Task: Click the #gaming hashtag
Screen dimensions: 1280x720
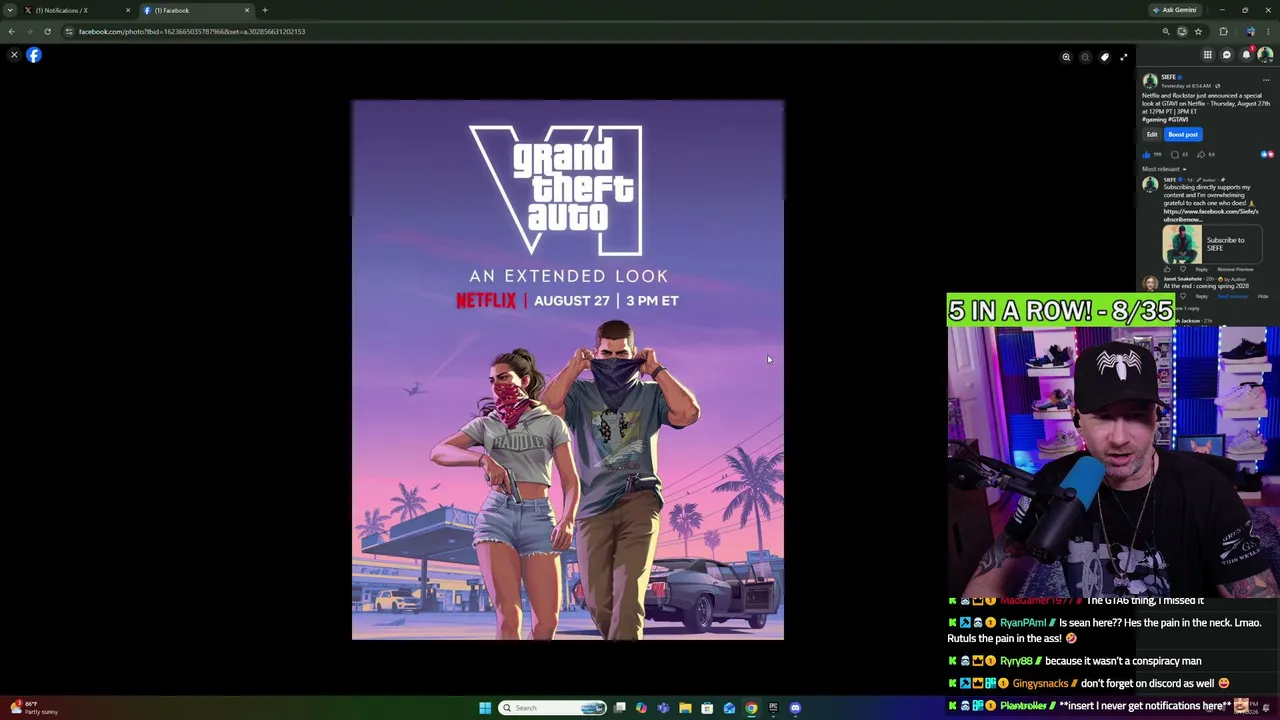Action: pyautogui.click(x=1153, y=119)
